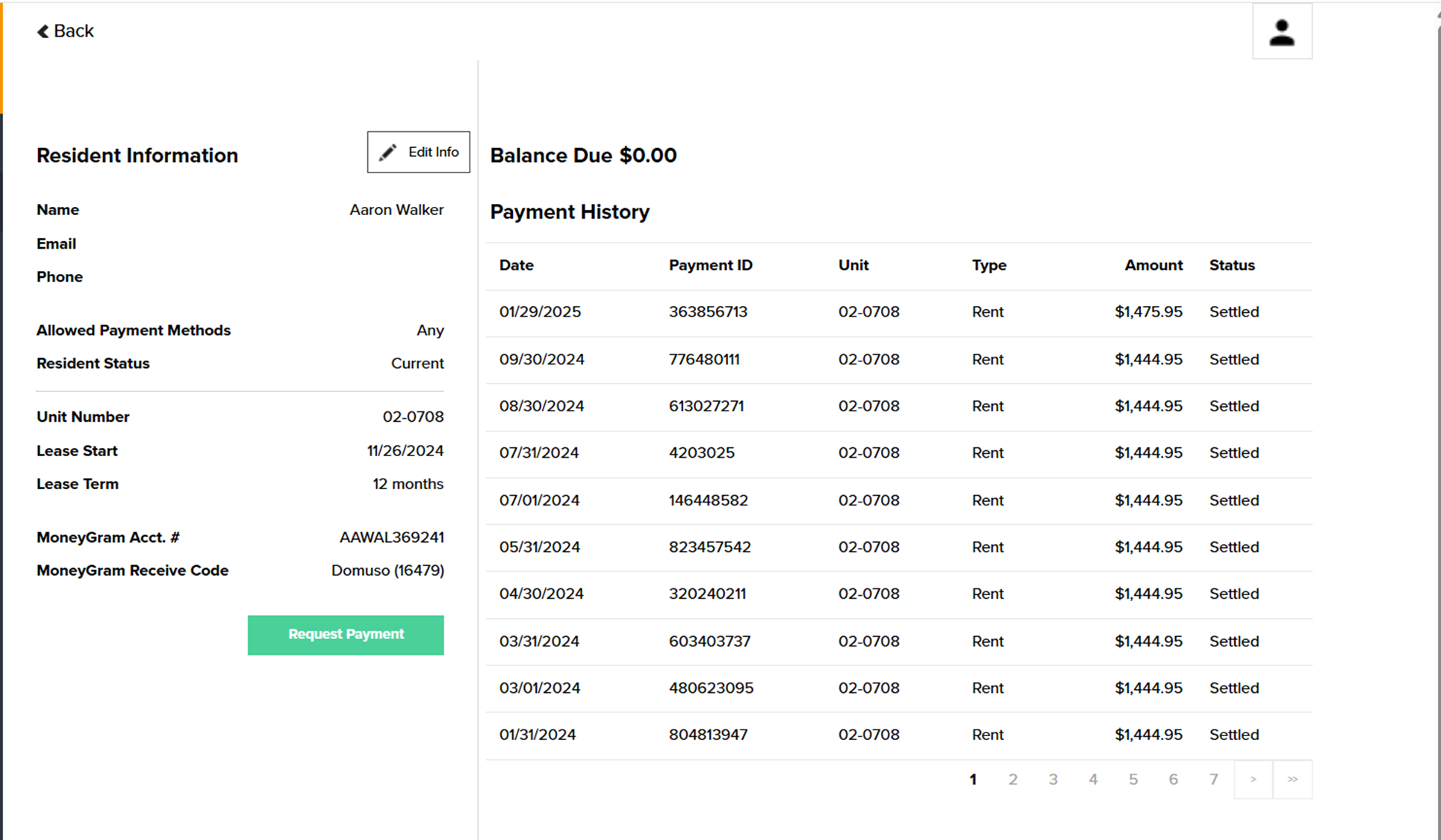Click the Amount column header
Viewport: 1441px width, 840px height.
click(x=1153, y=265)
